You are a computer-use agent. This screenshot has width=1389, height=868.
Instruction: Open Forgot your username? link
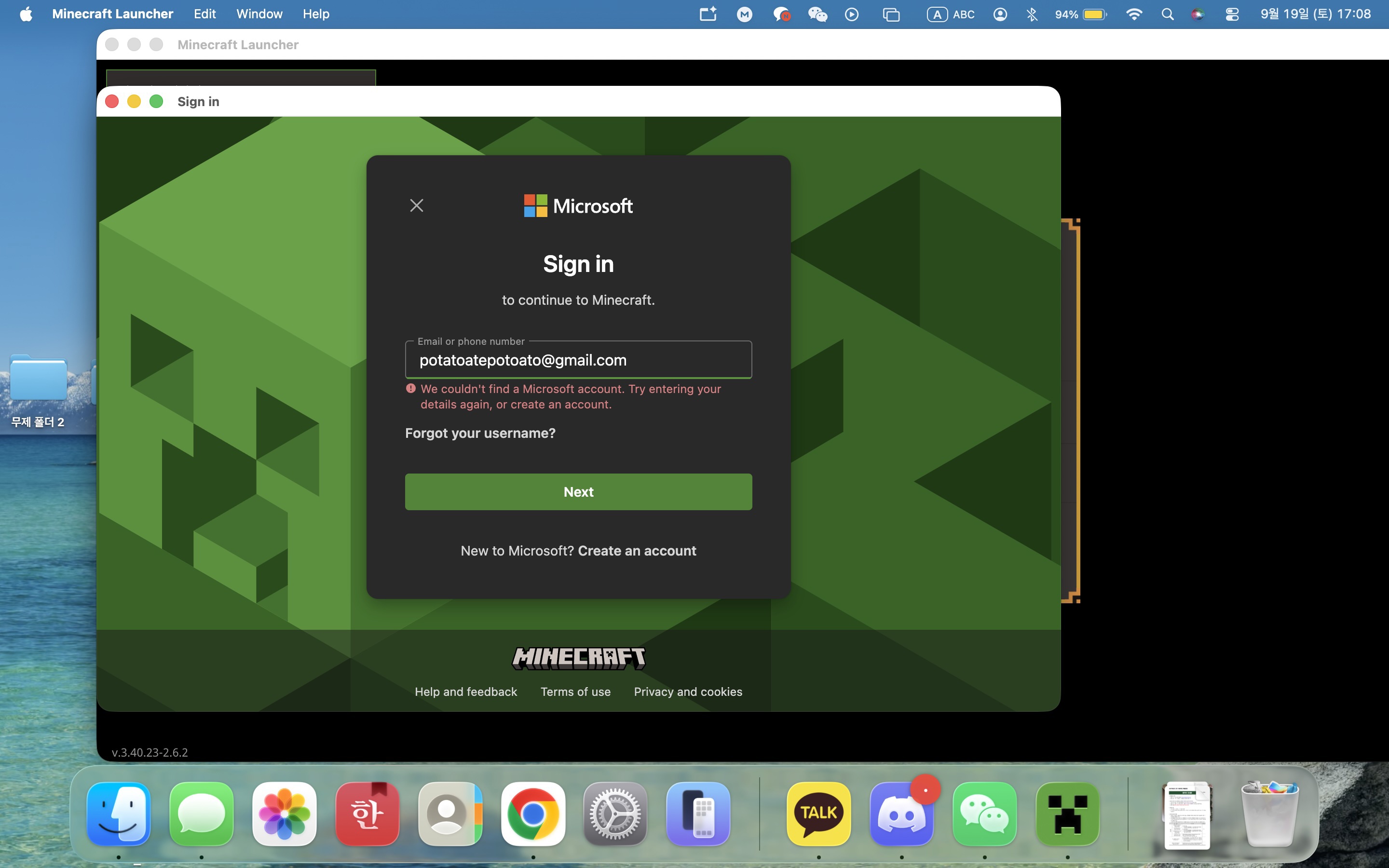480,433
